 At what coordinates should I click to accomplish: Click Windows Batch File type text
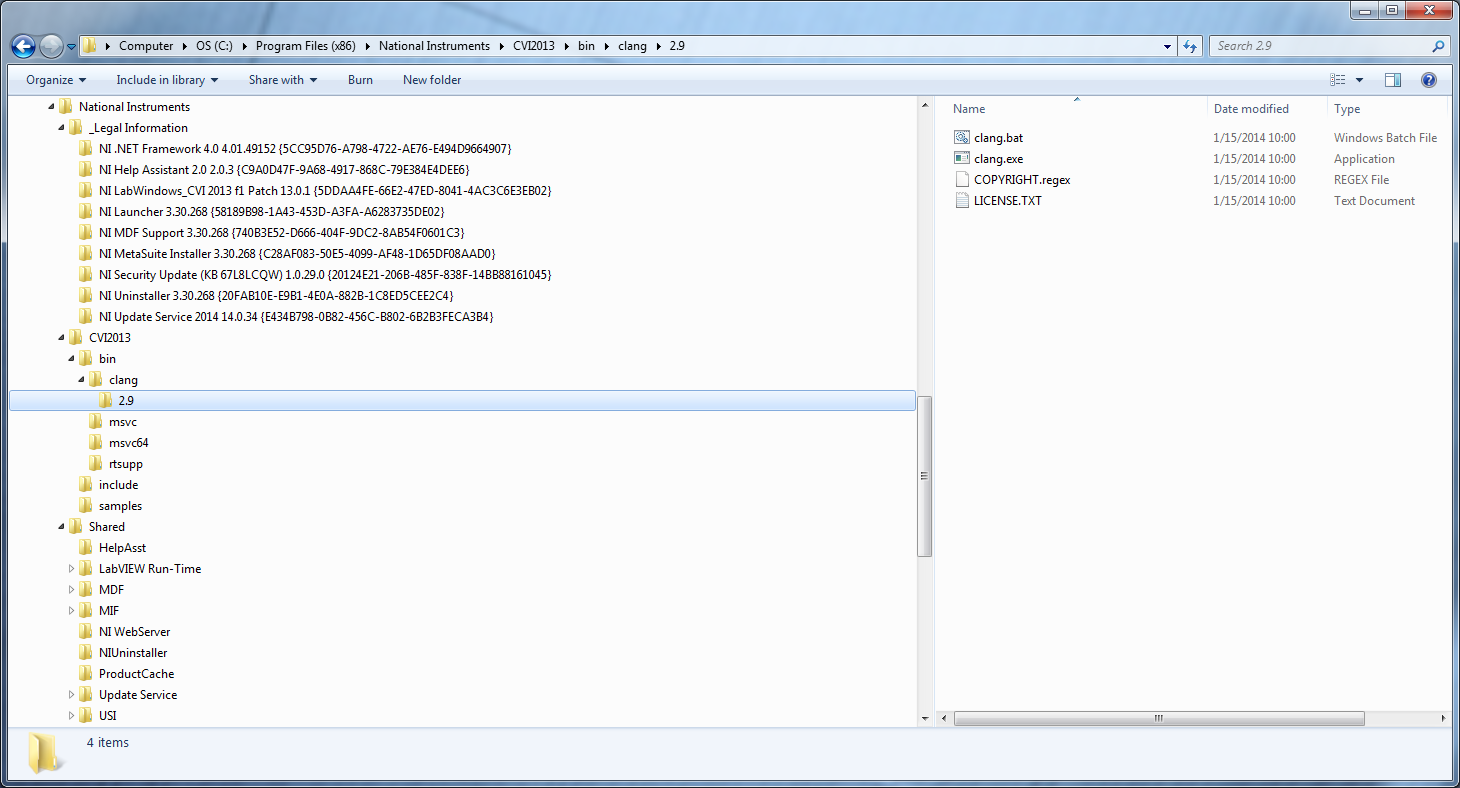[1385, 138]
